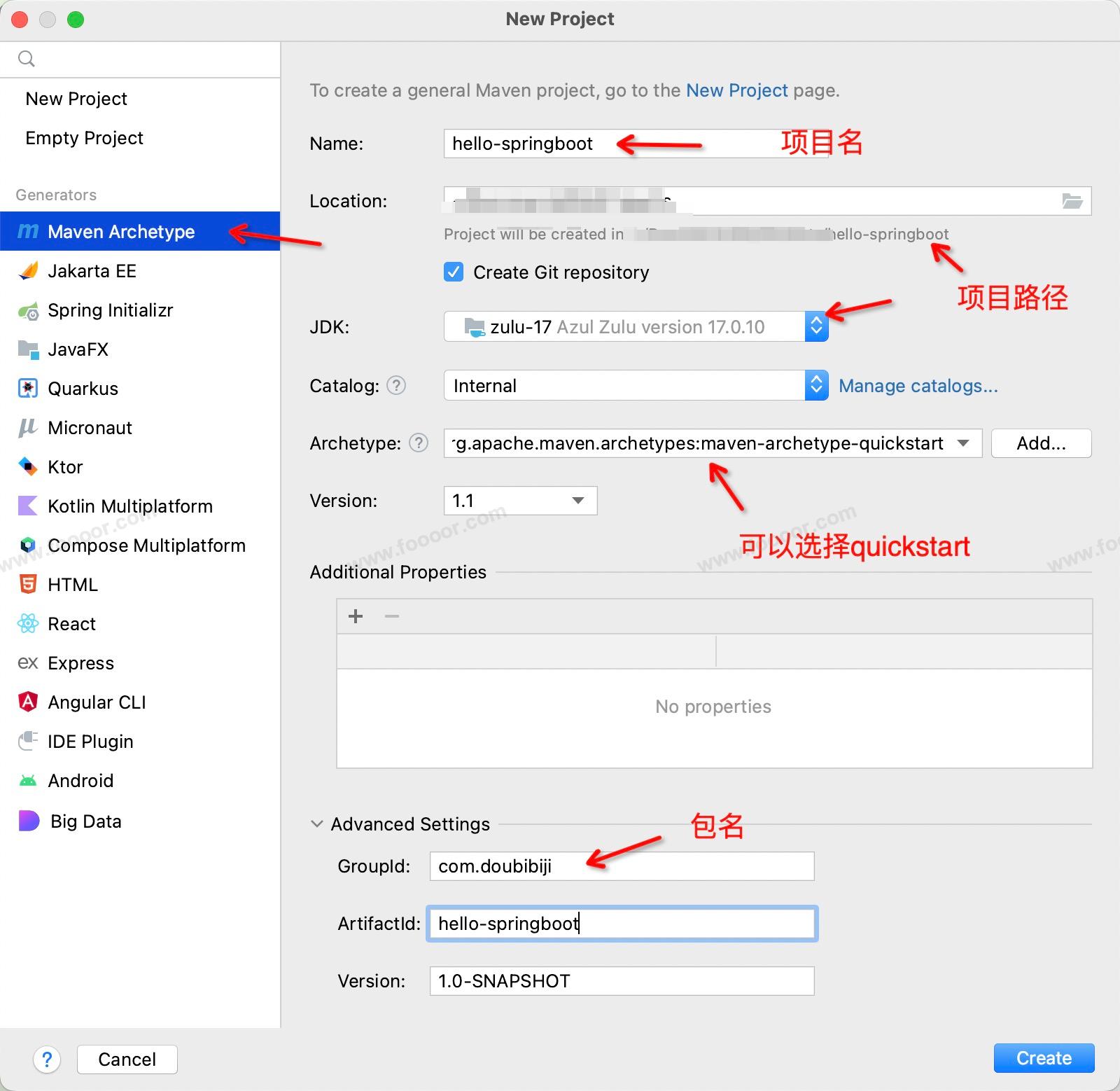Click the Create button
1120x1091 pixels.
tap(1043, 1058)
